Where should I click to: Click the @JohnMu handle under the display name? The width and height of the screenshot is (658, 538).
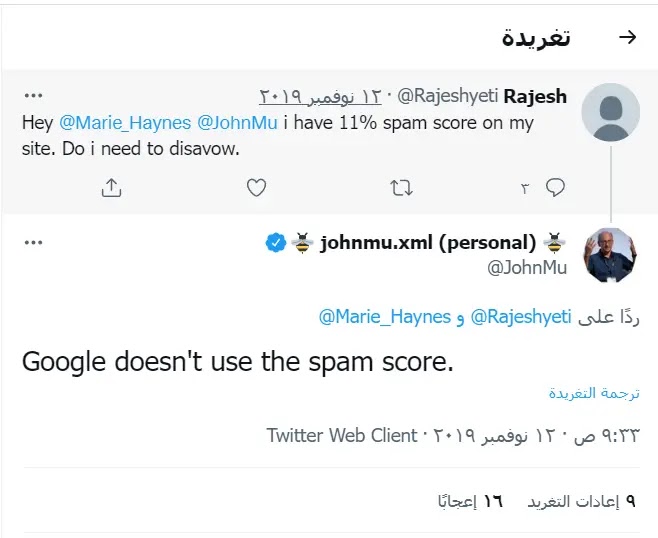(x=529, y=267)
